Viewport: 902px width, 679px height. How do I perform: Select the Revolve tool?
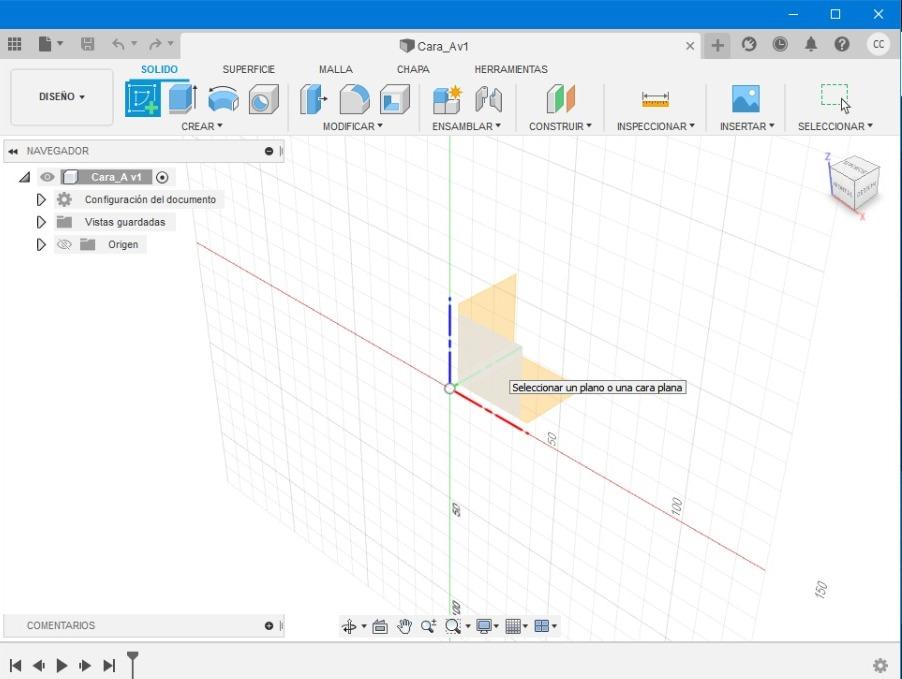coord(223,99)
